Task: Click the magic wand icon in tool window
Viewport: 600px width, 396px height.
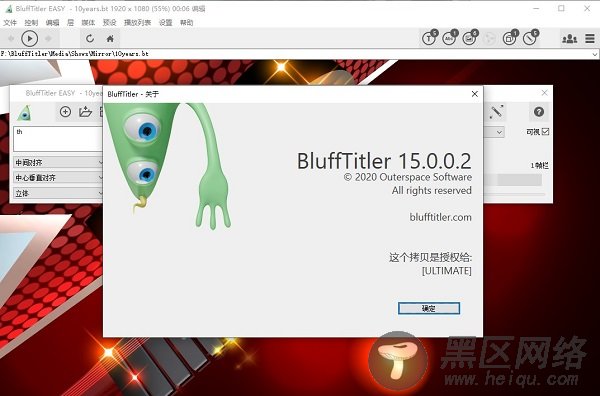Action: tap(496, 112)
